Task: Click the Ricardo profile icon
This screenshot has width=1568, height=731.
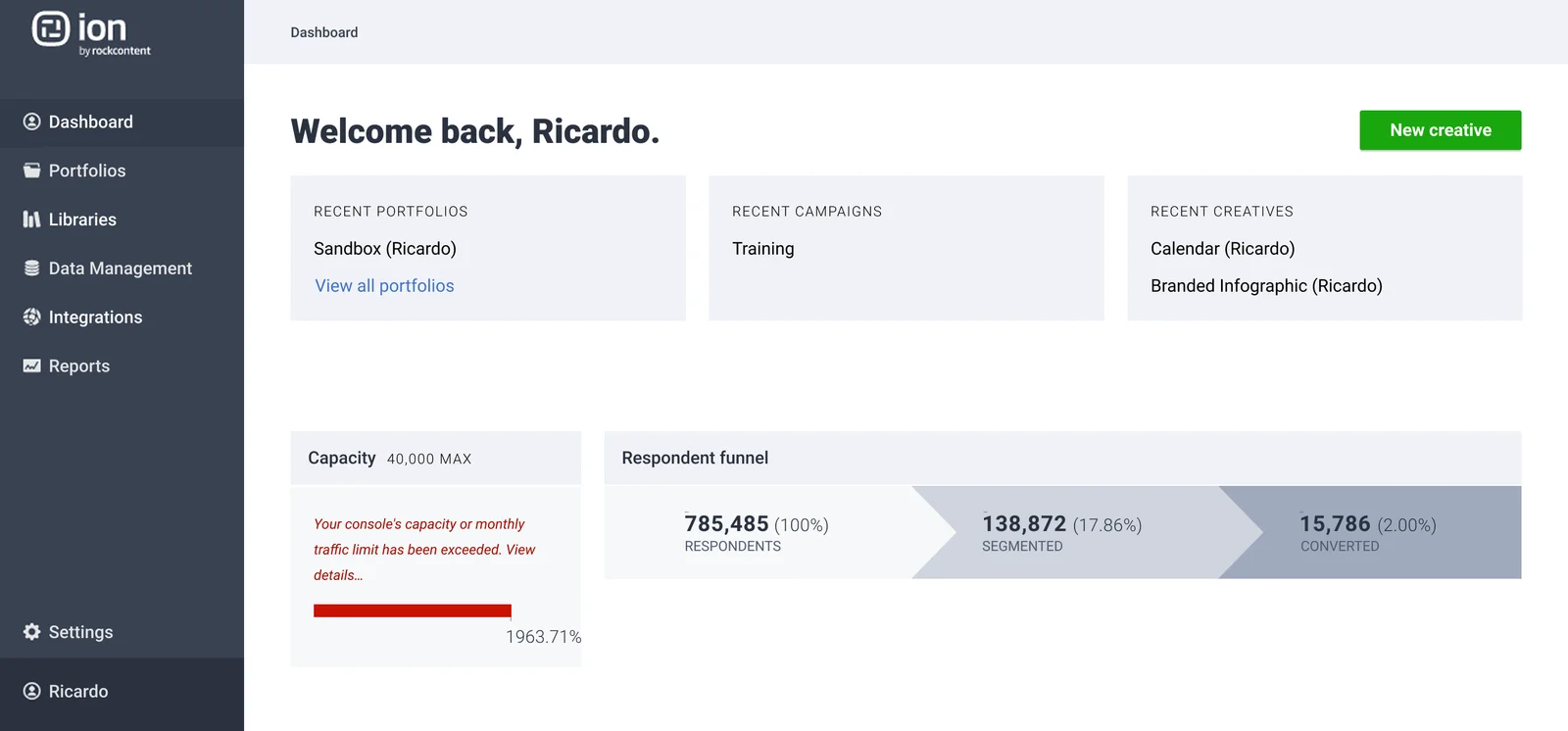Action: point(32,691)
